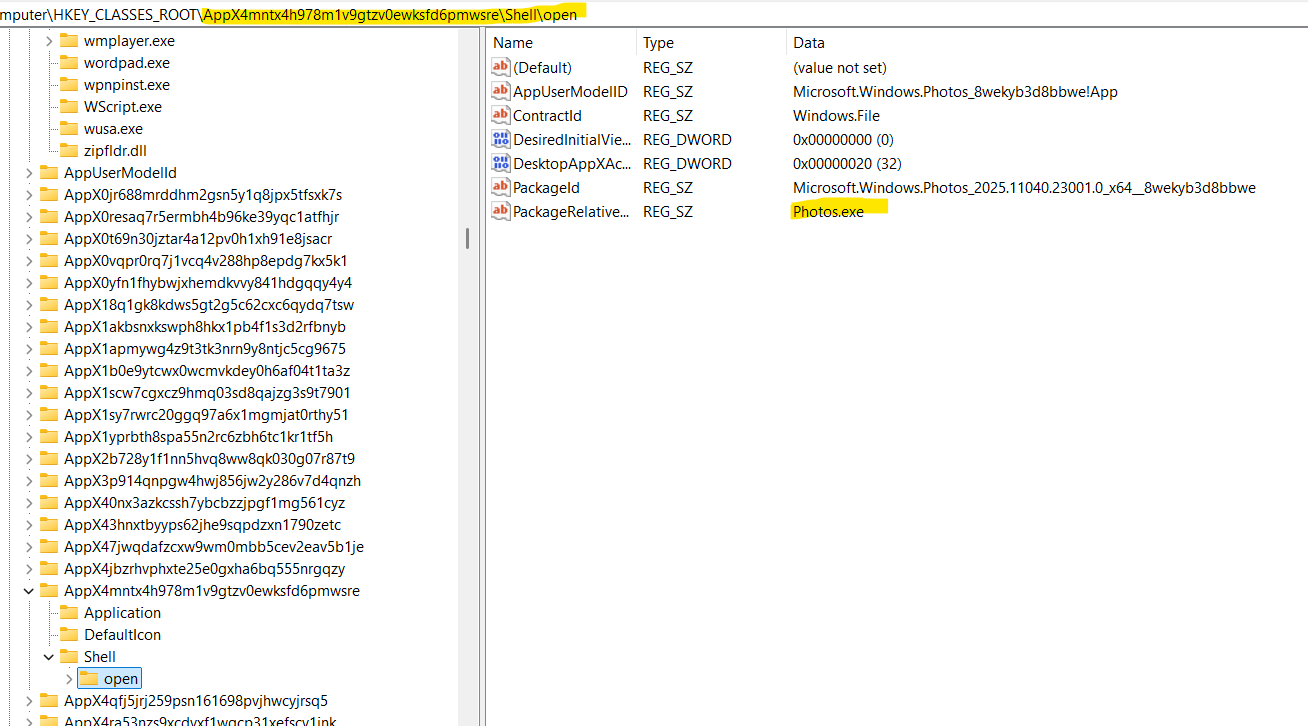The height and width of the screenshot is (726, 1308).
Task: Click the folder icon of the Application subkey
Action: tap(69, 613)
